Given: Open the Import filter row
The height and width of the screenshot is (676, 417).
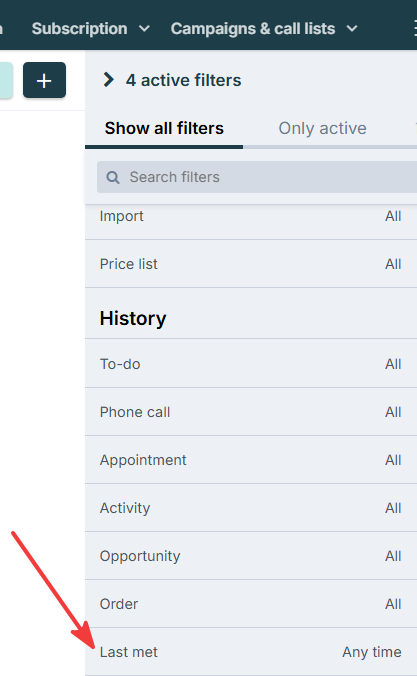Looking at the screenshot, I should click(251, 216).
